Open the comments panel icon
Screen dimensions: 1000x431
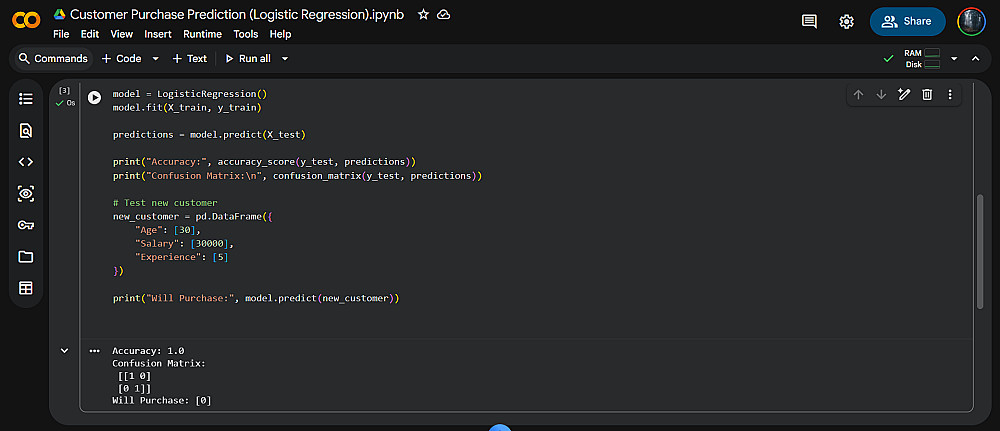point(809,21)
